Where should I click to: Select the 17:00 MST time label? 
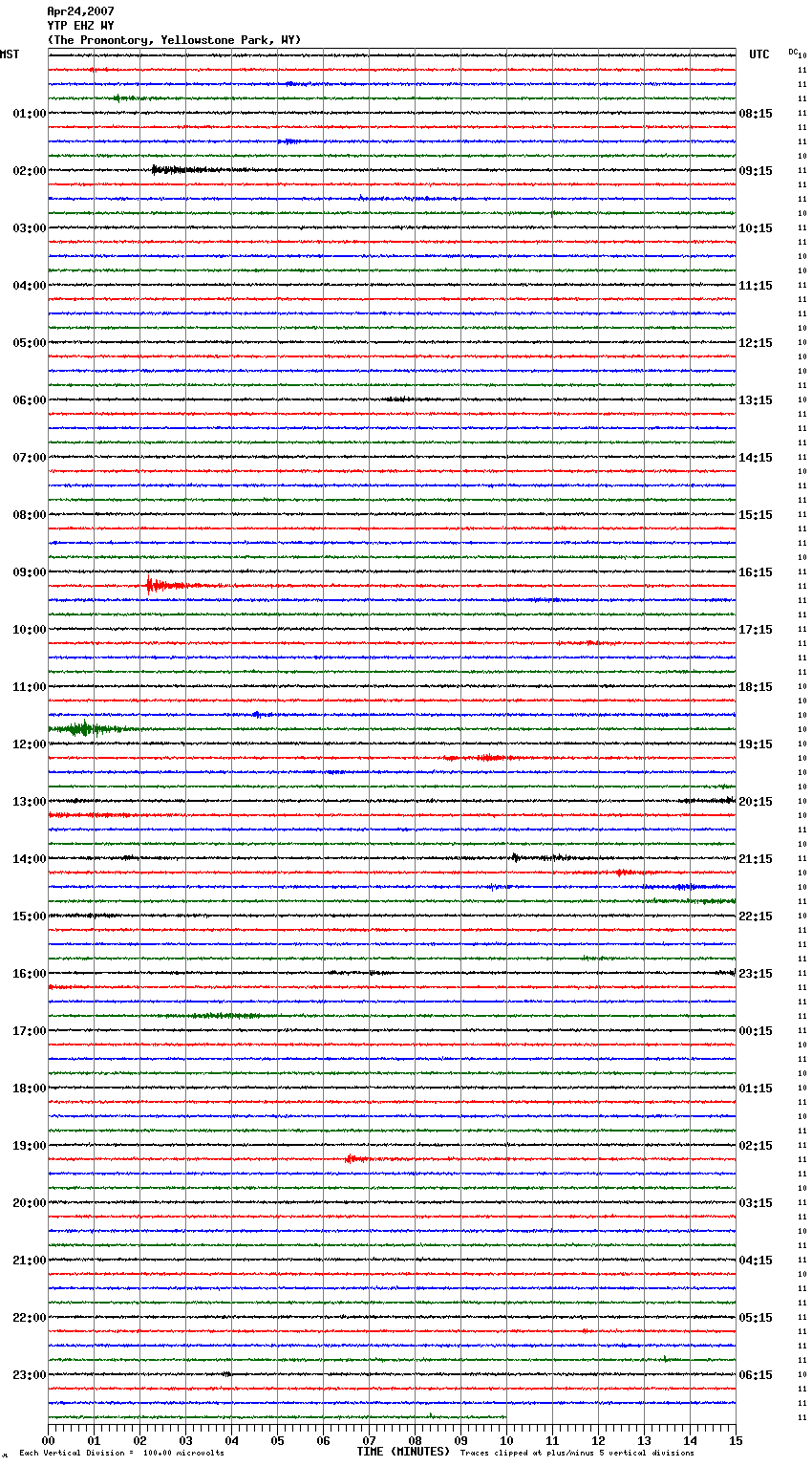tap(29, 1031)
